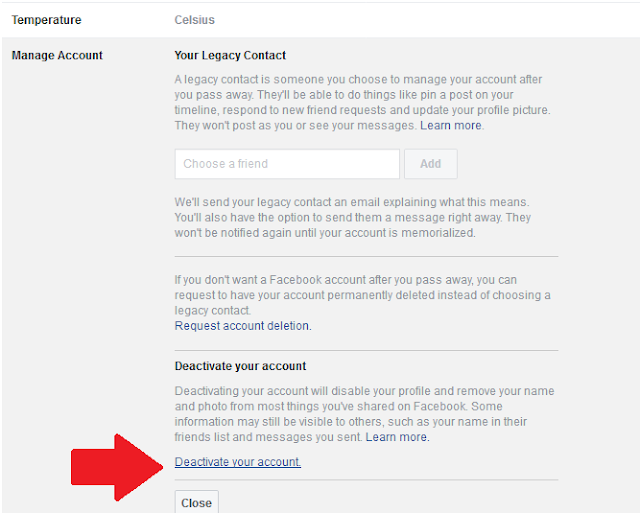Viewport: 640px width, 513px height.
Task: Open Learn more link in deactivation description
Action: point(397,437)
